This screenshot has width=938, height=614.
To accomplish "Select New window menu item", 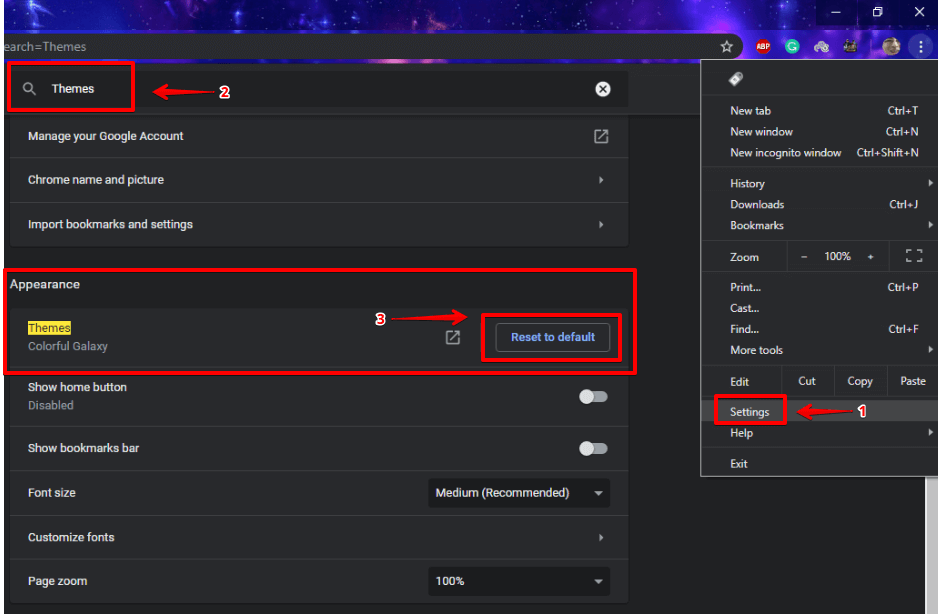I will pos(819,132).
